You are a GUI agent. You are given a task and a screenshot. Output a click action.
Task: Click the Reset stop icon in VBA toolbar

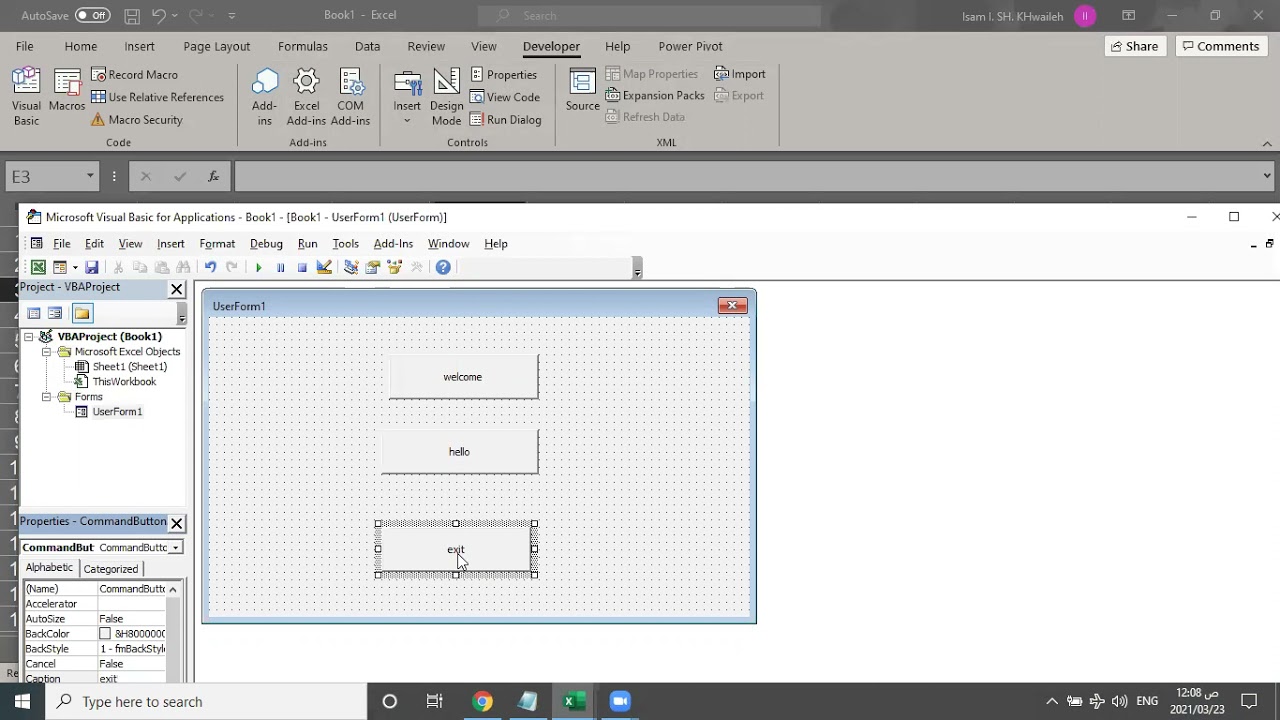coord(302,267)
